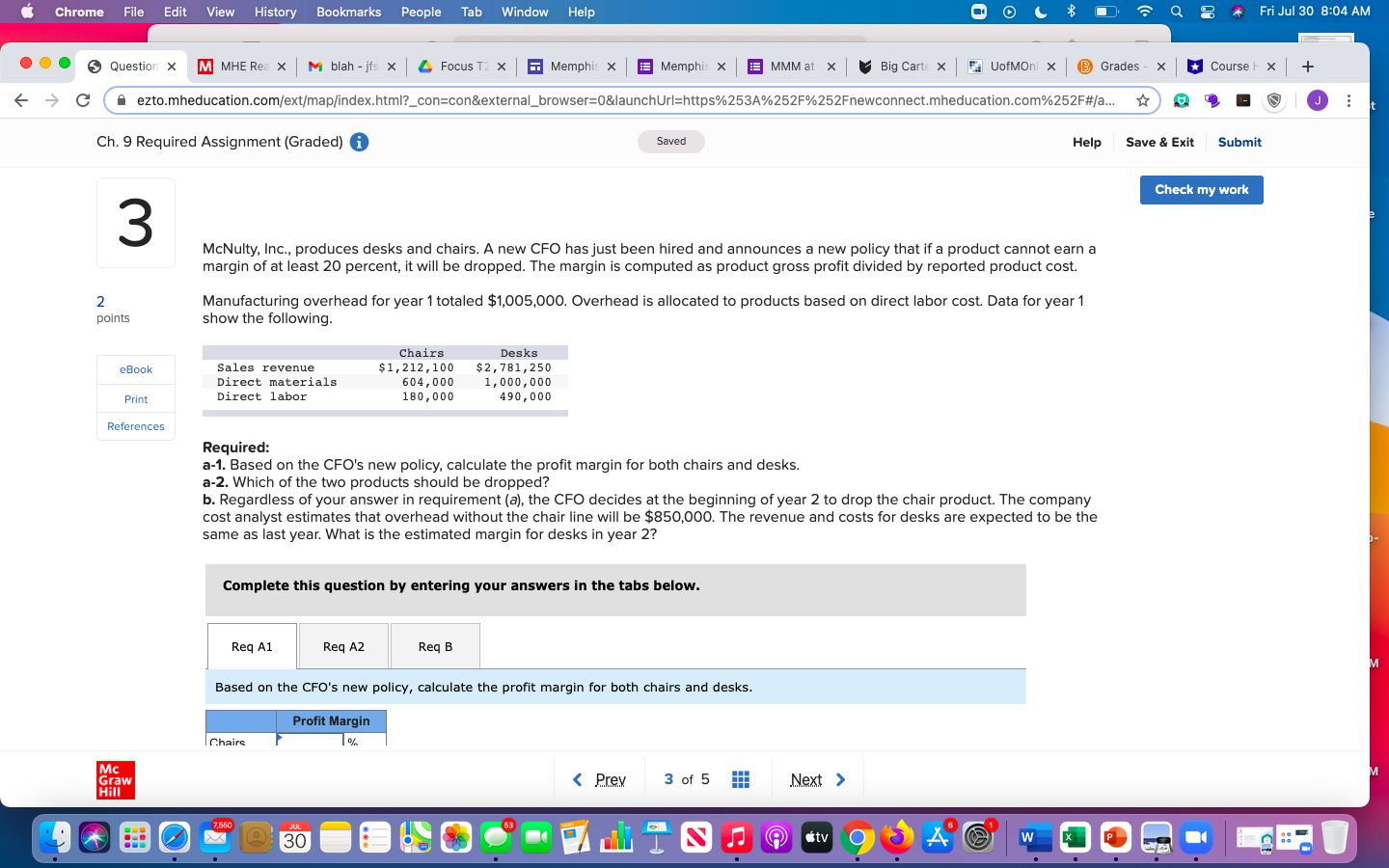The image size is (1389, 868).
Task: Click the Spotlight search icon in menu bar
Action: tap(1177, 12)
